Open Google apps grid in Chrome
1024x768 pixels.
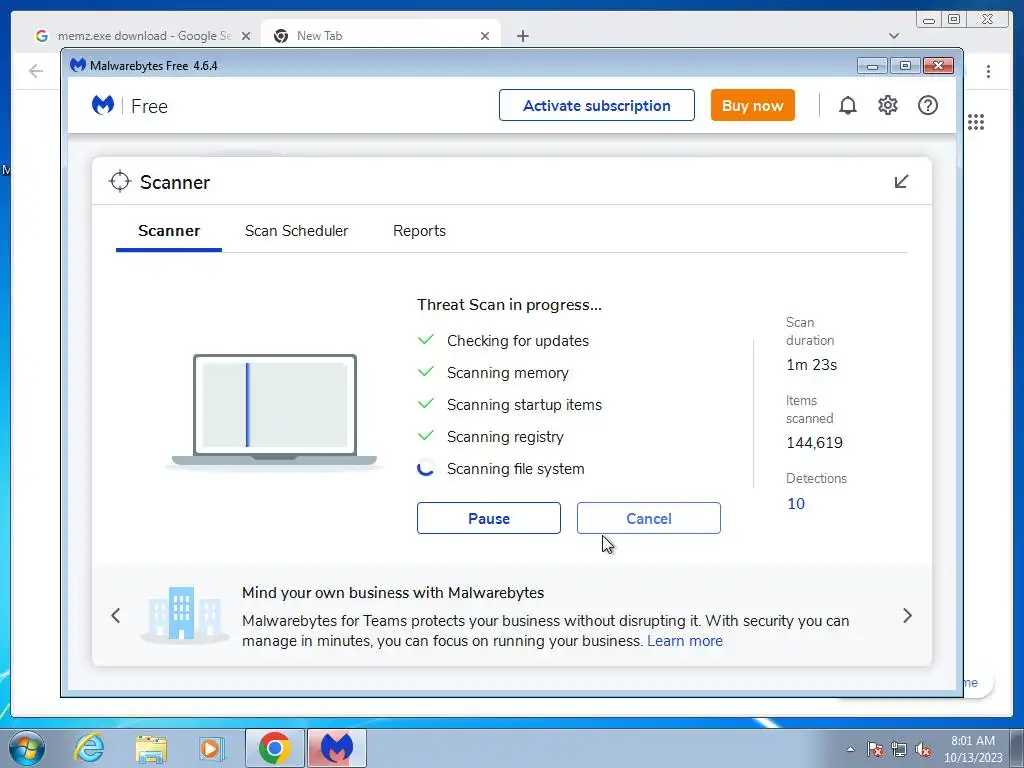pyautogui.click(x=976, y=122)
